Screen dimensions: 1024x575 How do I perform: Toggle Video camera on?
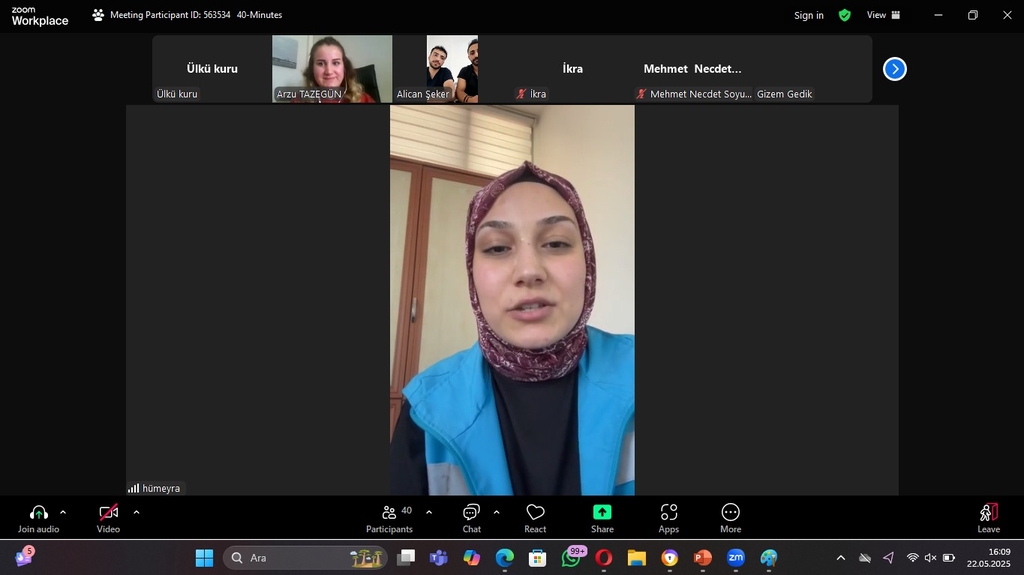click(108, 517)
